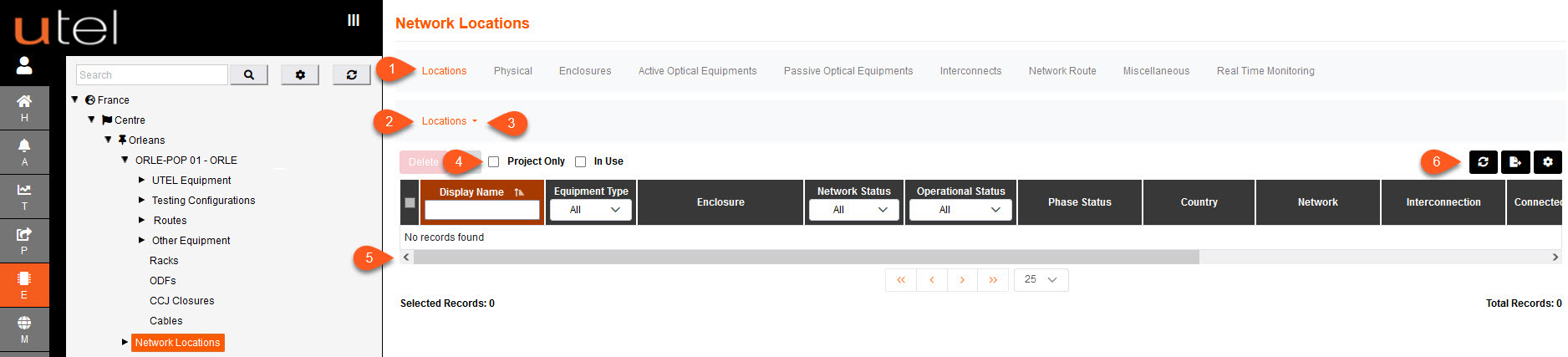This screenshot has width=1568, height=357.
Task: Collapse the Centre tree node
Action: (92, 120)
